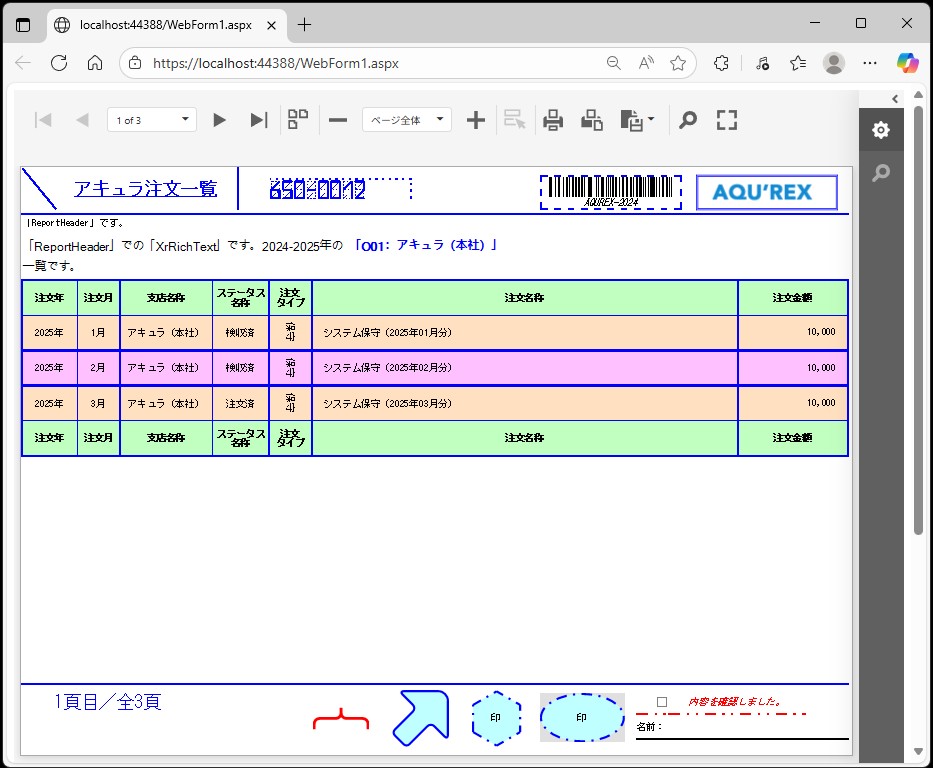The height and width of the screenshot is (768, 933).
Task: Open export options gear tab in side panel
Action: pos(880,130)
